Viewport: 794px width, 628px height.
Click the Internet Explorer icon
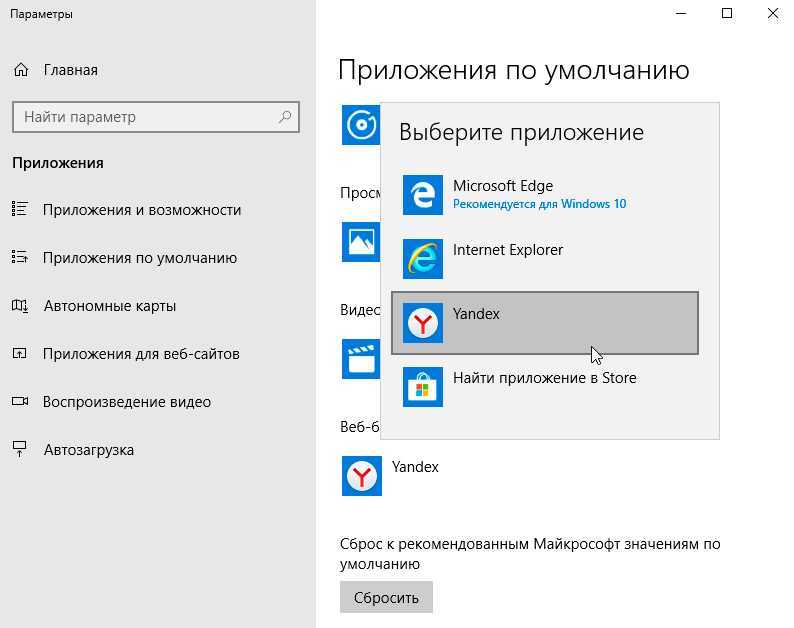click(423, 259)
